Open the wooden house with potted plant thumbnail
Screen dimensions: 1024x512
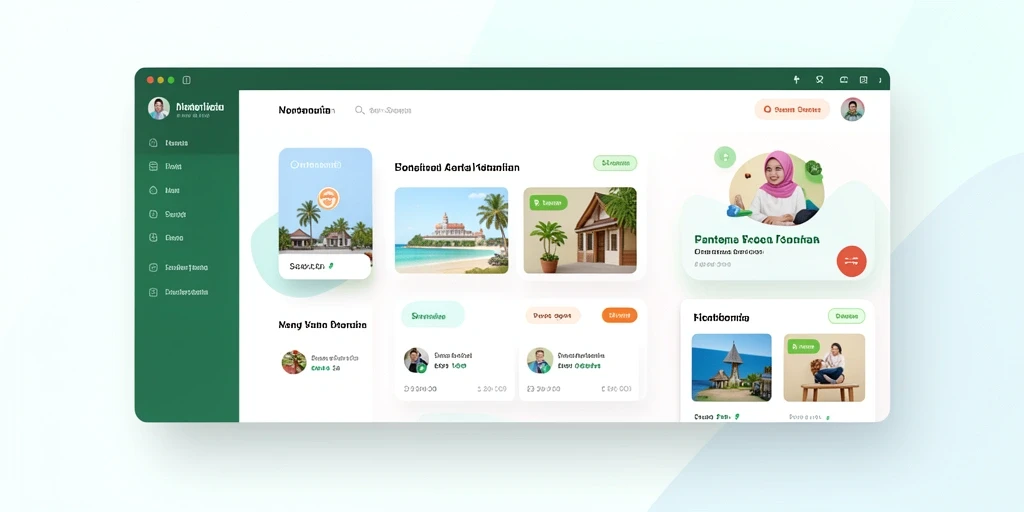pos(580,231)
